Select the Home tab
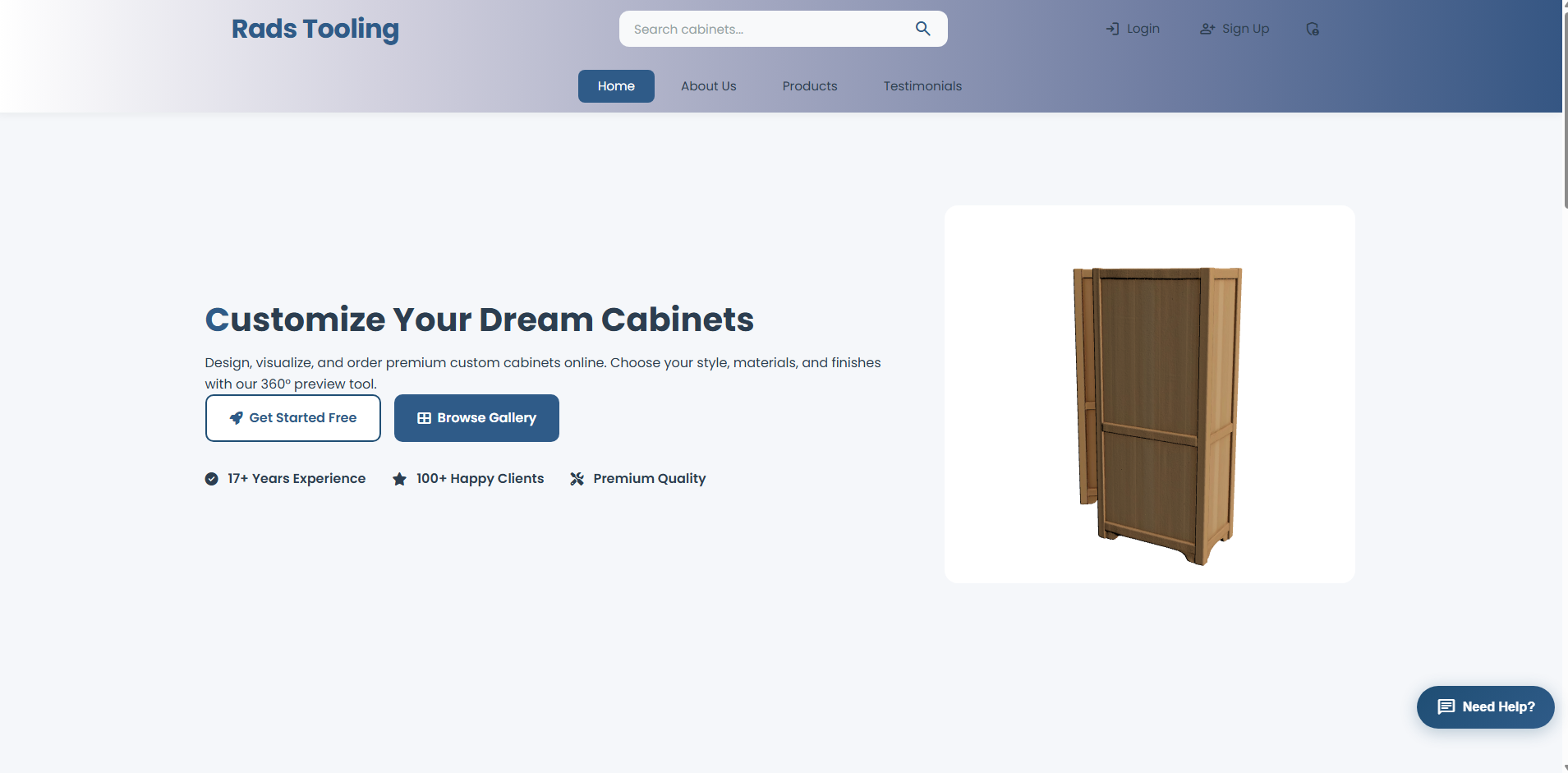The height and width of the screenshot is (773, 1568). point(616,86)
